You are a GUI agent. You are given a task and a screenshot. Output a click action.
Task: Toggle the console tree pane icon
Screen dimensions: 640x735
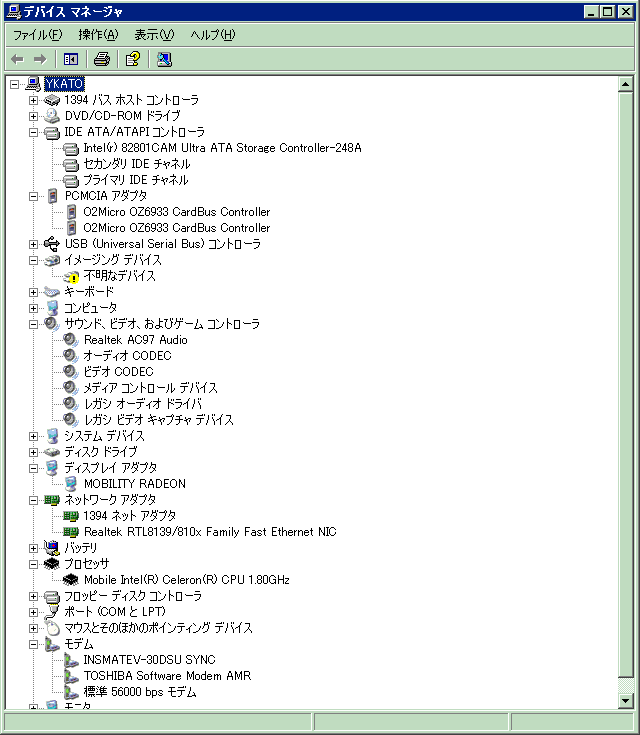click(x=71, y=59)
